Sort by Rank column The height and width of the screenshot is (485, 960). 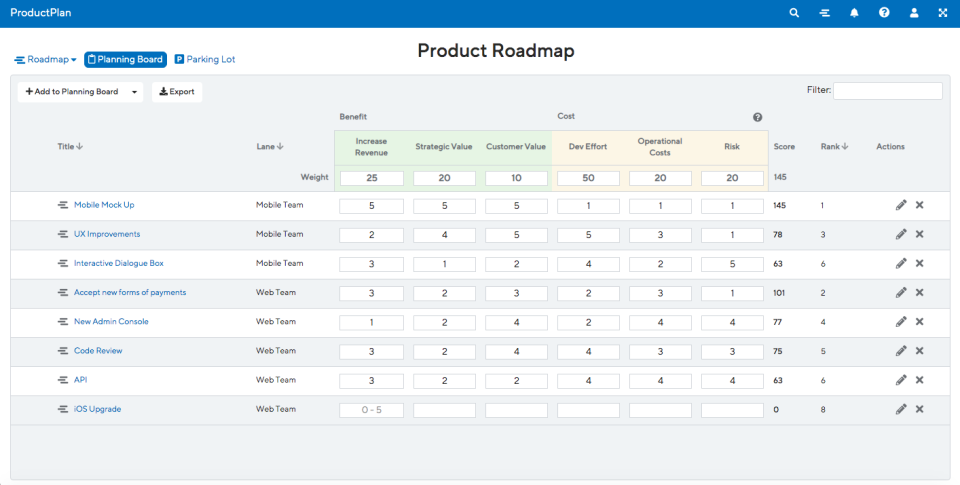[x=834, y=146]
